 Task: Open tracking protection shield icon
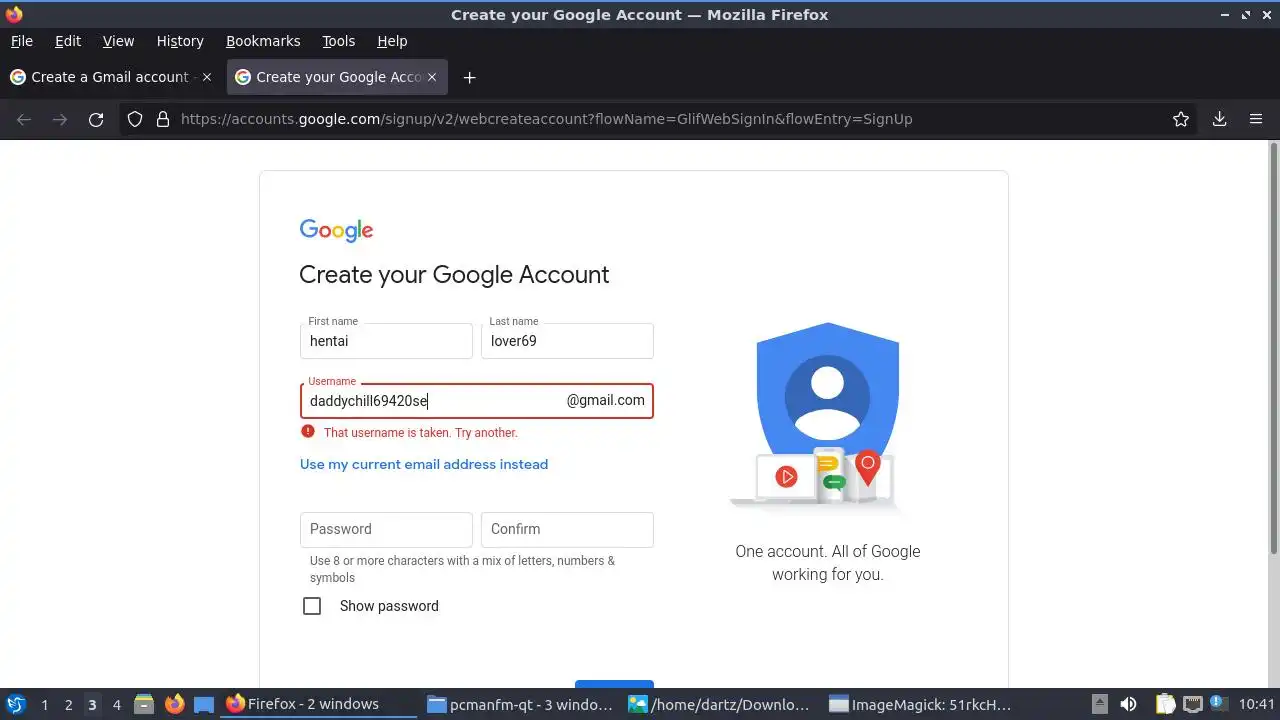(135, 119)
